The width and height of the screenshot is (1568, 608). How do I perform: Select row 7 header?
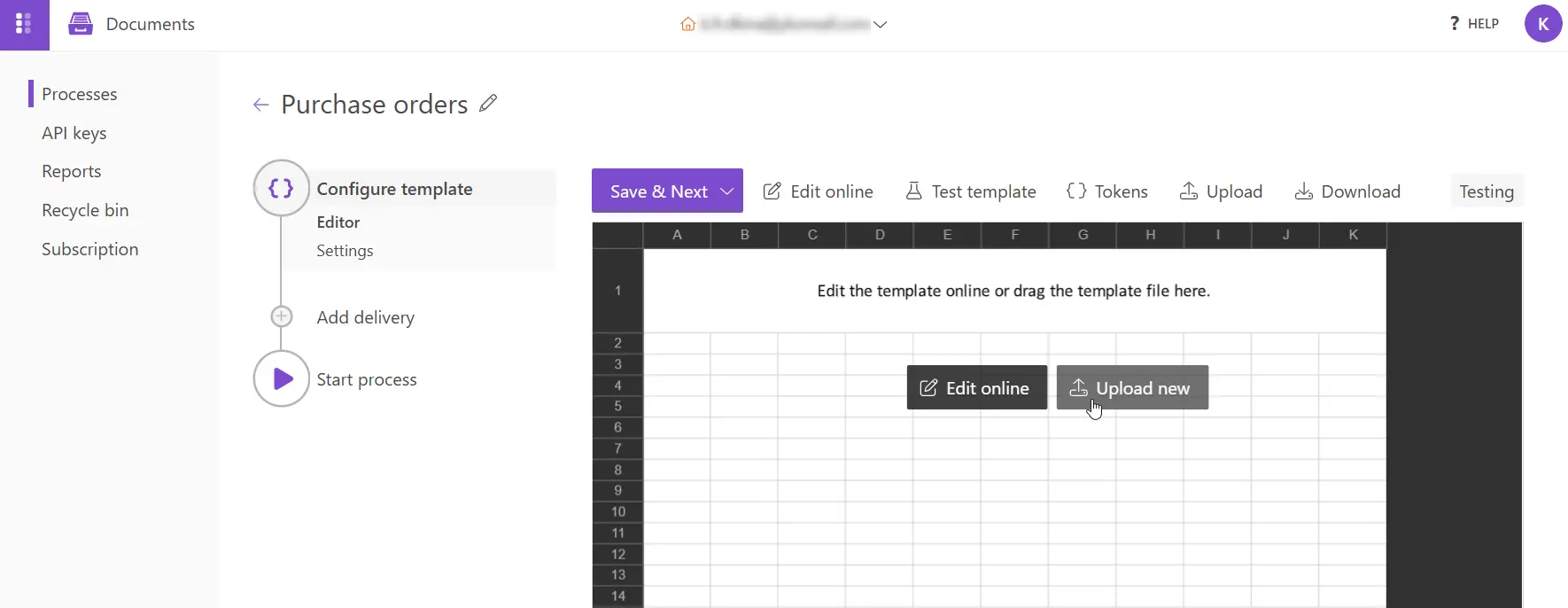(617, 448)
